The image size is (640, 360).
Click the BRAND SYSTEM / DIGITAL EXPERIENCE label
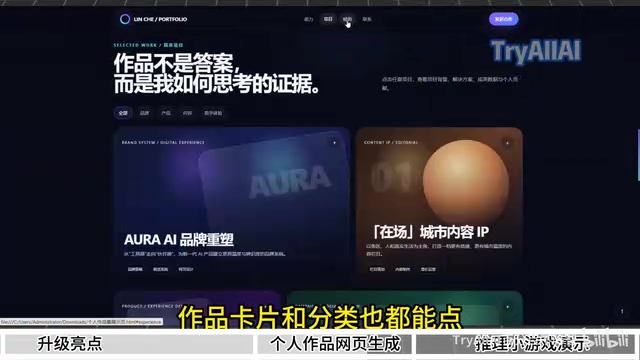(163, 142)
